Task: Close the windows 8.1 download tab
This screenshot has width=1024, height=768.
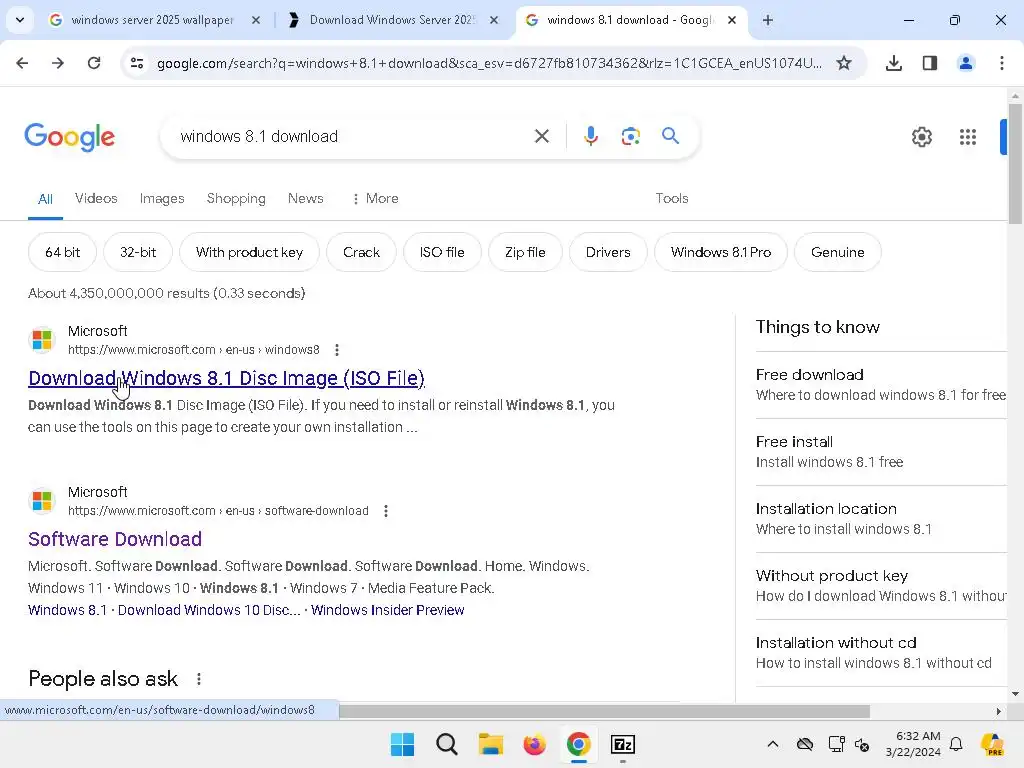Action: coord(732,20)
